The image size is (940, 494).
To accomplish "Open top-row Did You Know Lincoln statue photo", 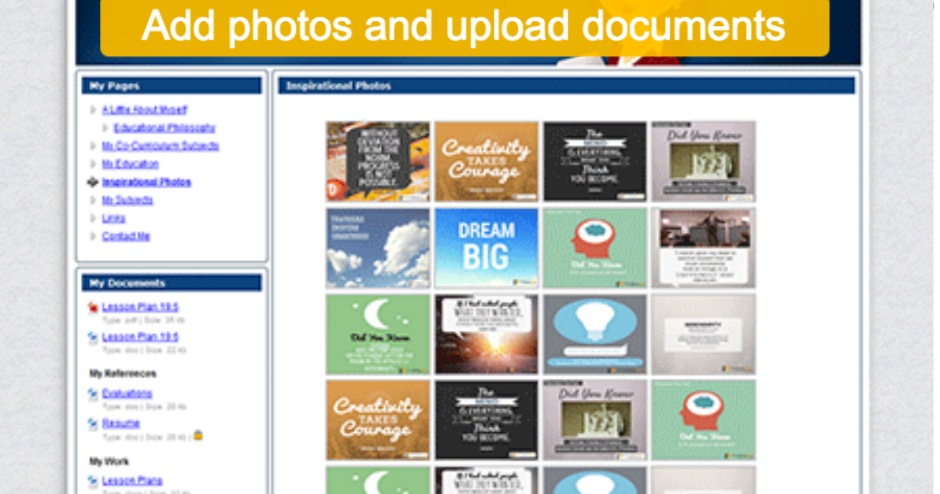I will coord(704,162).
